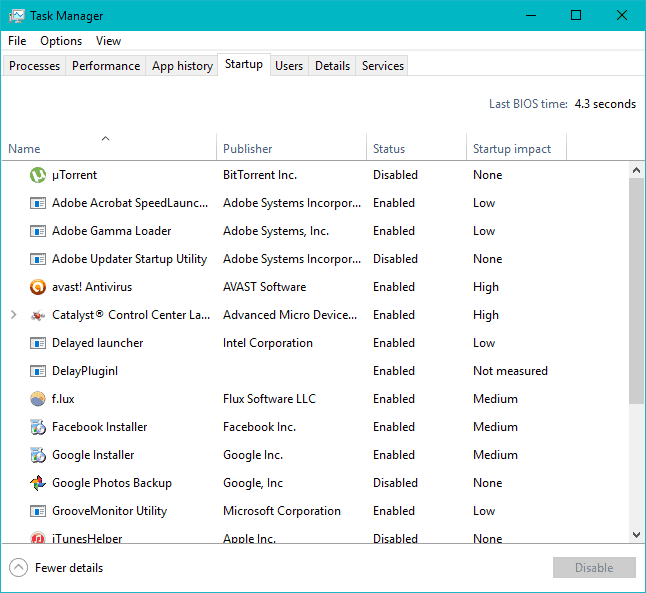Maximize the Task Manager window
The height and width of the screenshot is (593, 646).
576,16
